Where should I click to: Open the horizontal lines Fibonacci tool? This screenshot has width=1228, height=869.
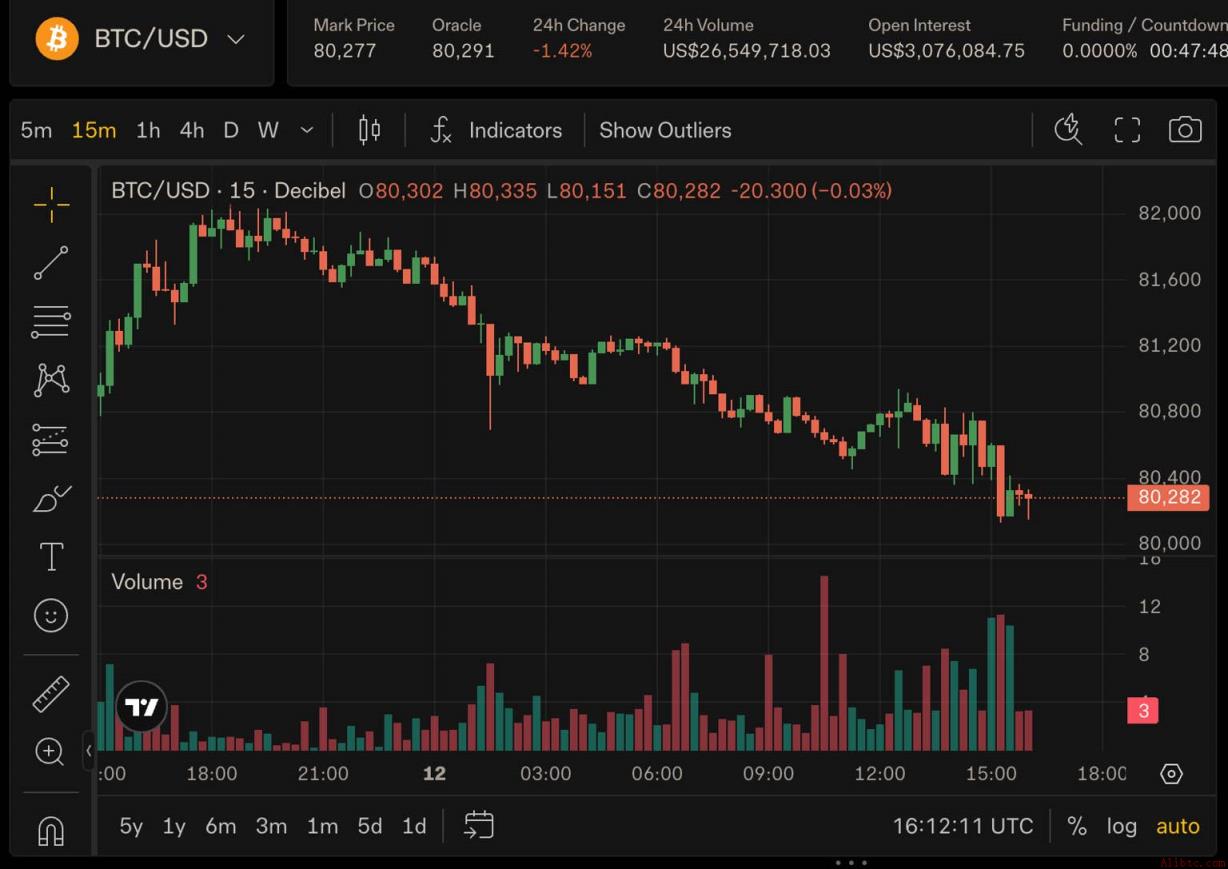click(51, 322)
